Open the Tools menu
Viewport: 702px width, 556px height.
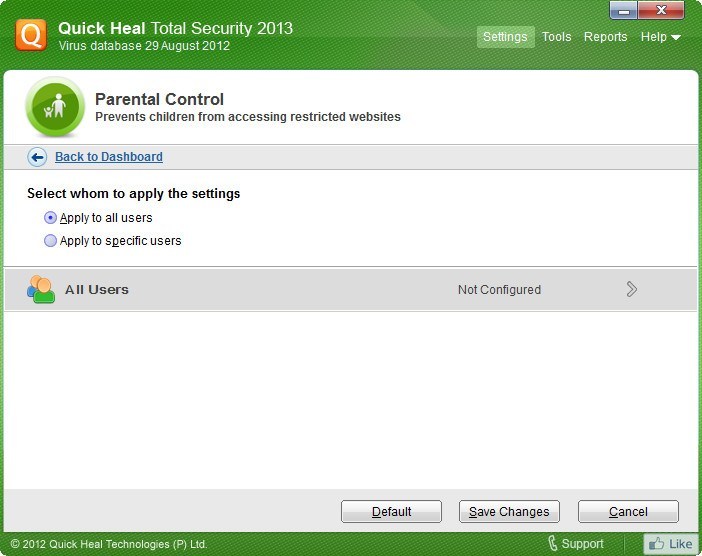[556, 37]
